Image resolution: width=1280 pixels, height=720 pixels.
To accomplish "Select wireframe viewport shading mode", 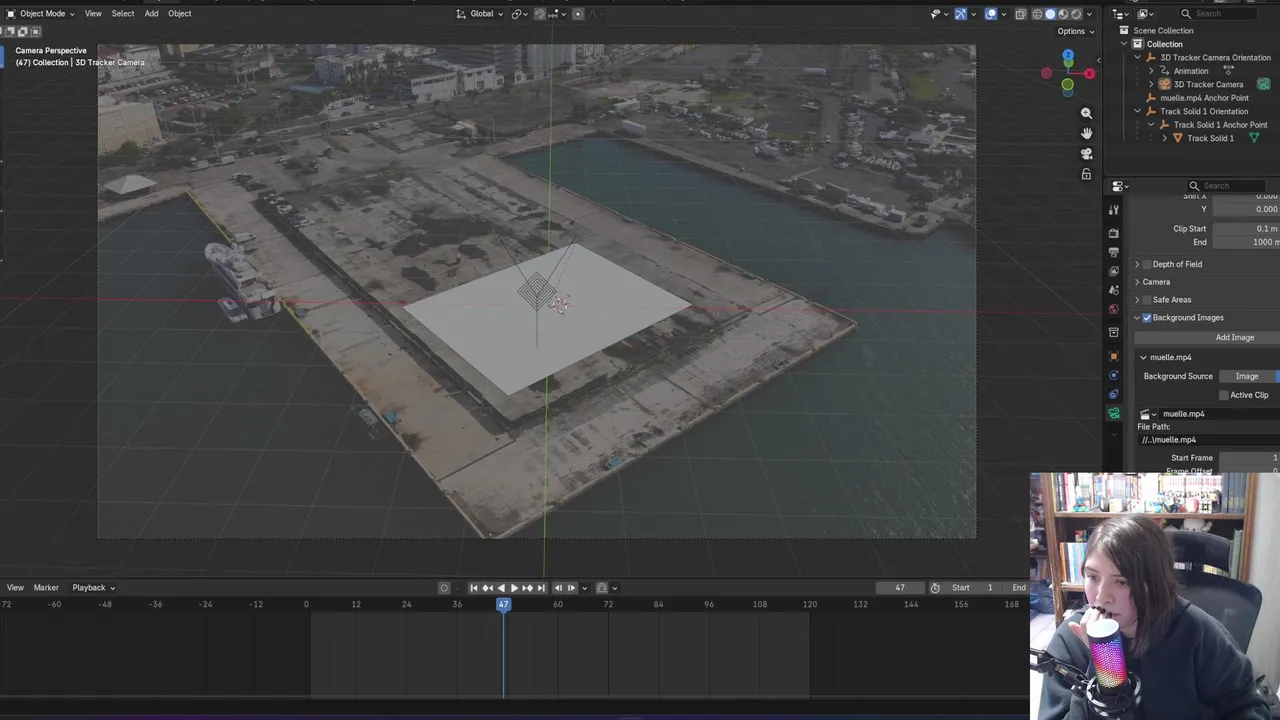I will pos(1037,14).
